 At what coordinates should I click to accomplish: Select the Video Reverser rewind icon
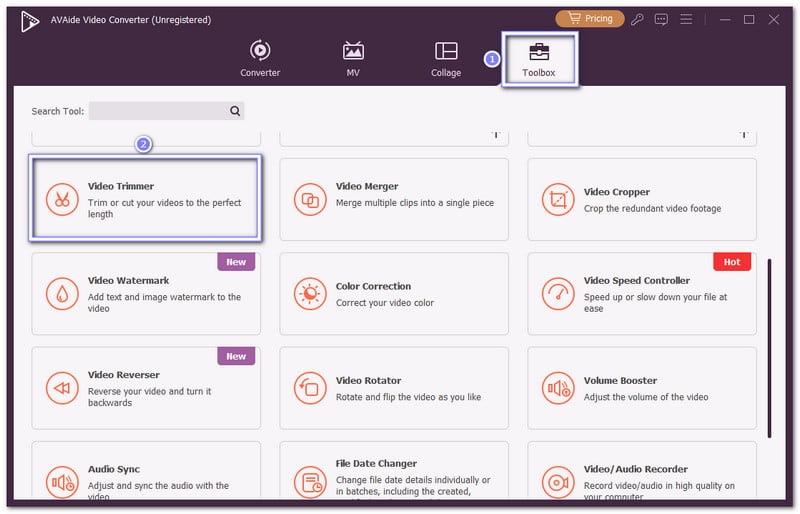click(62, 388)
